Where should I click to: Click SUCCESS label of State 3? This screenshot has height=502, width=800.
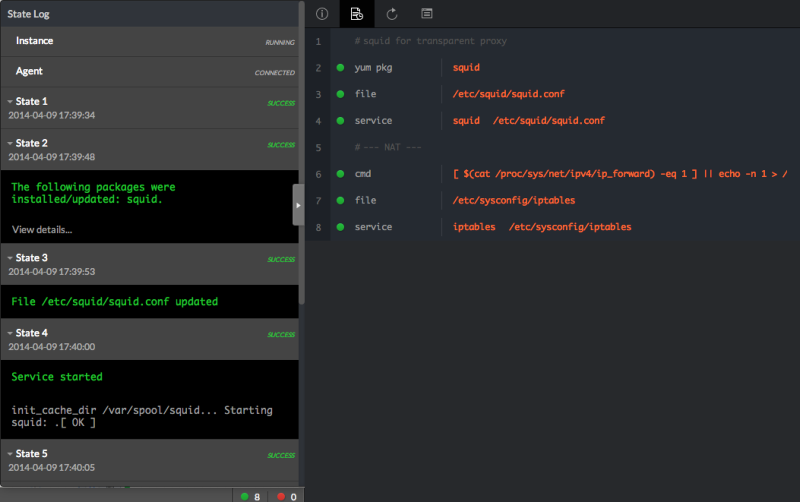coord(281,260)
